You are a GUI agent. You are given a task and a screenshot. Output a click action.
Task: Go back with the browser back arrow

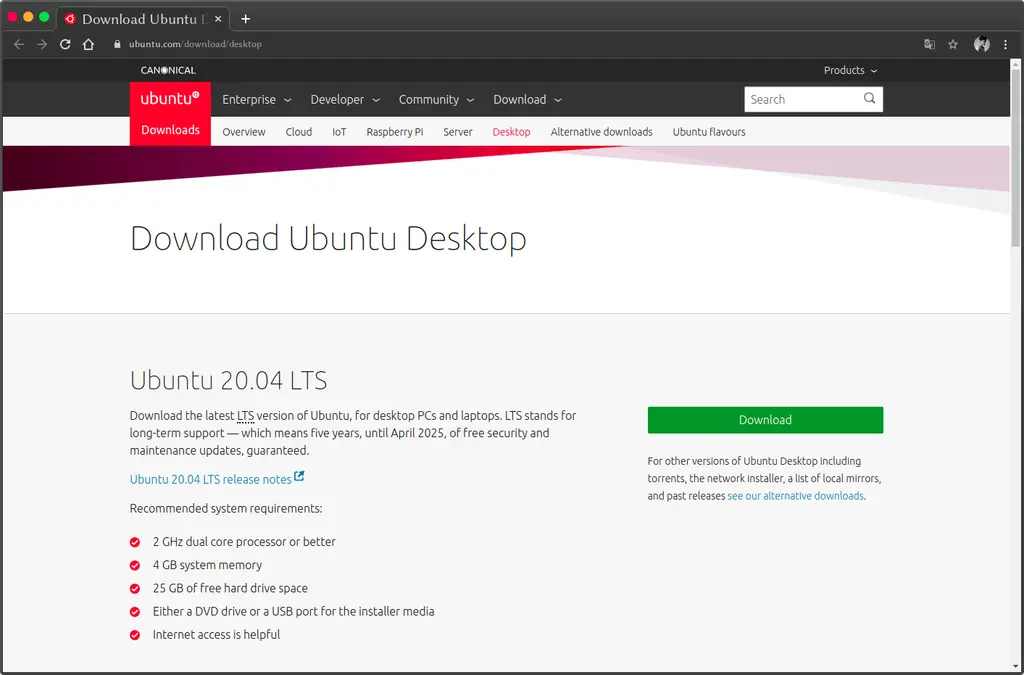19,44
